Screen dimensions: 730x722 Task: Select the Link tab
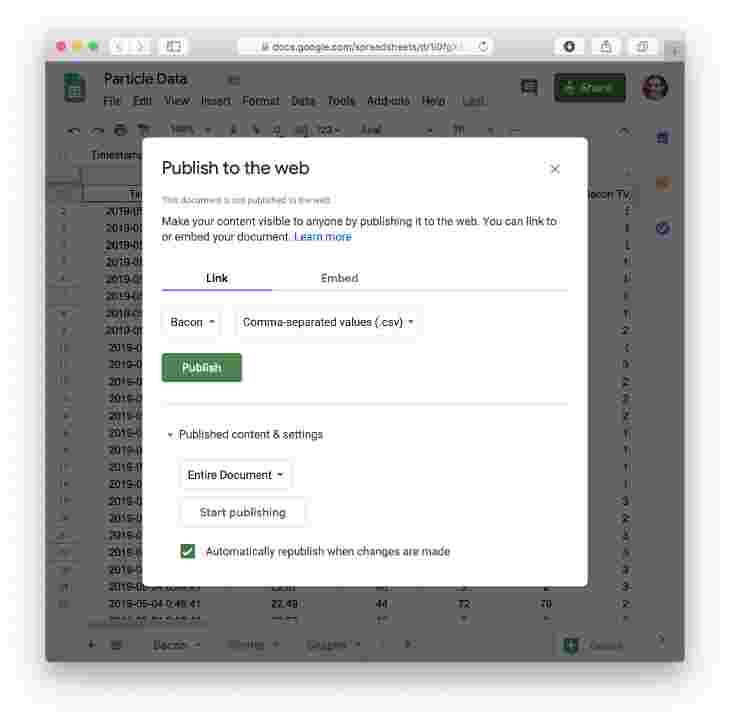[216, 278]
